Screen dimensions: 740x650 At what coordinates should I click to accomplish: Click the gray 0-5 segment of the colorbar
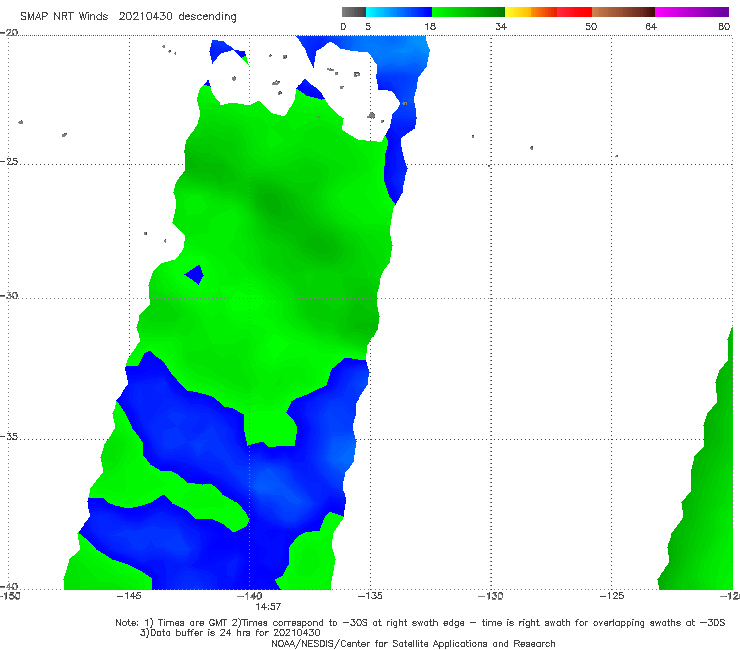(x=353, y=12)
